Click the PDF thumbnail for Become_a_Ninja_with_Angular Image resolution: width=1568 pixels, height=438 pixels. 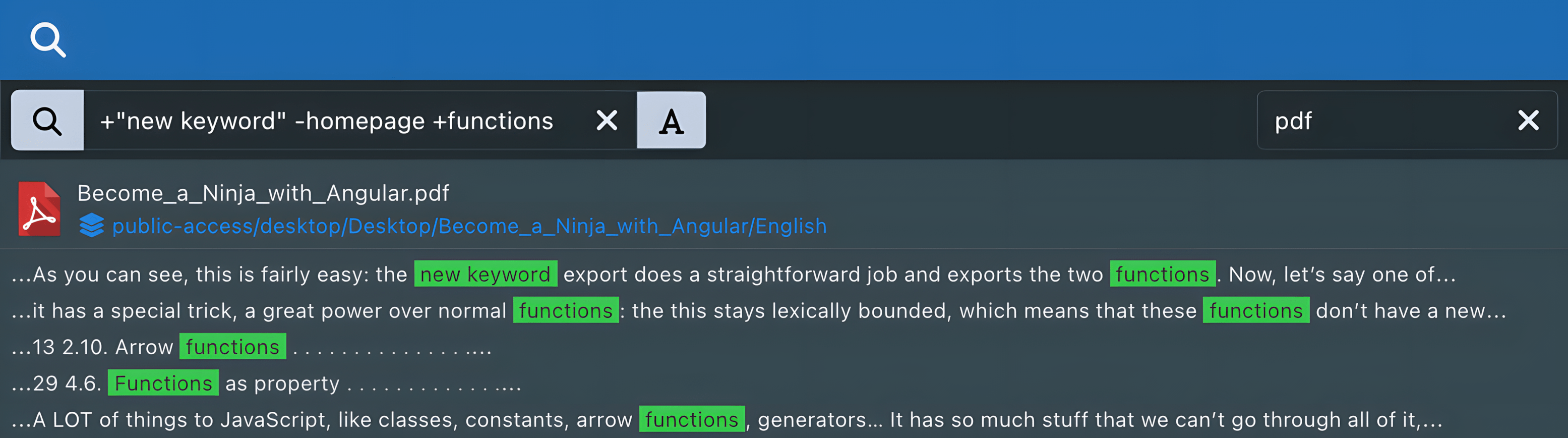[38, 209]
